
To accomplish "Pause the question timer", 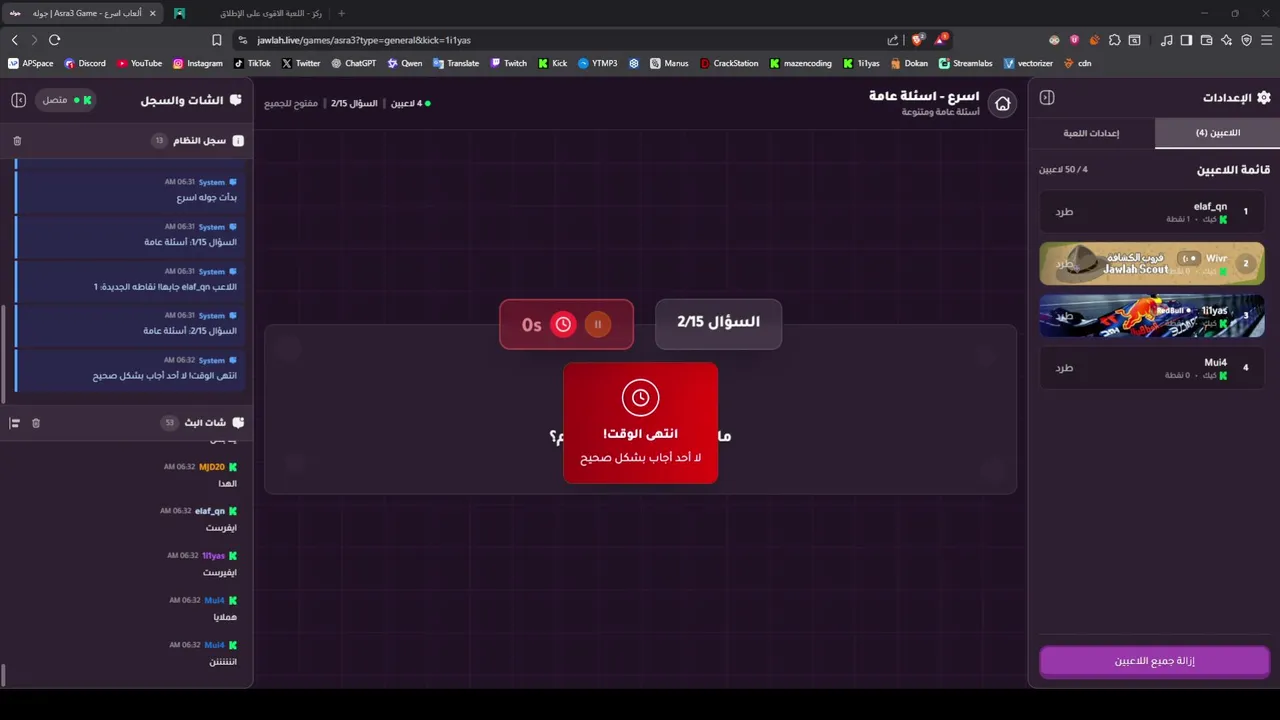I will 598,324.
